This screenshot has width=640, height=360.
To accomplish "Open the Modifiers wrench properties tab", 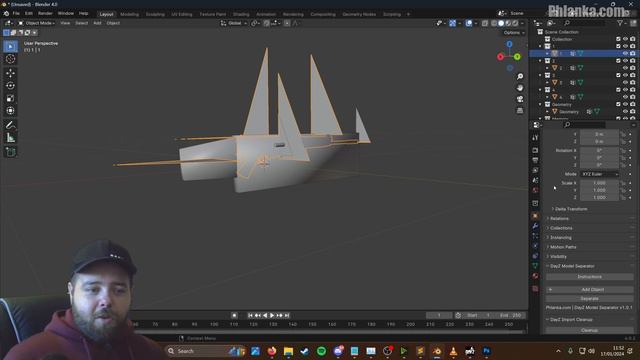I will pos(535,226).
